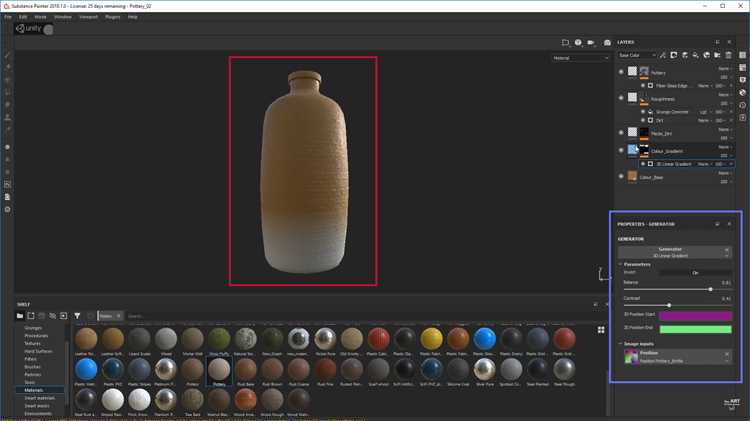
Task: Open the File menu
Action: click(8, 17)
